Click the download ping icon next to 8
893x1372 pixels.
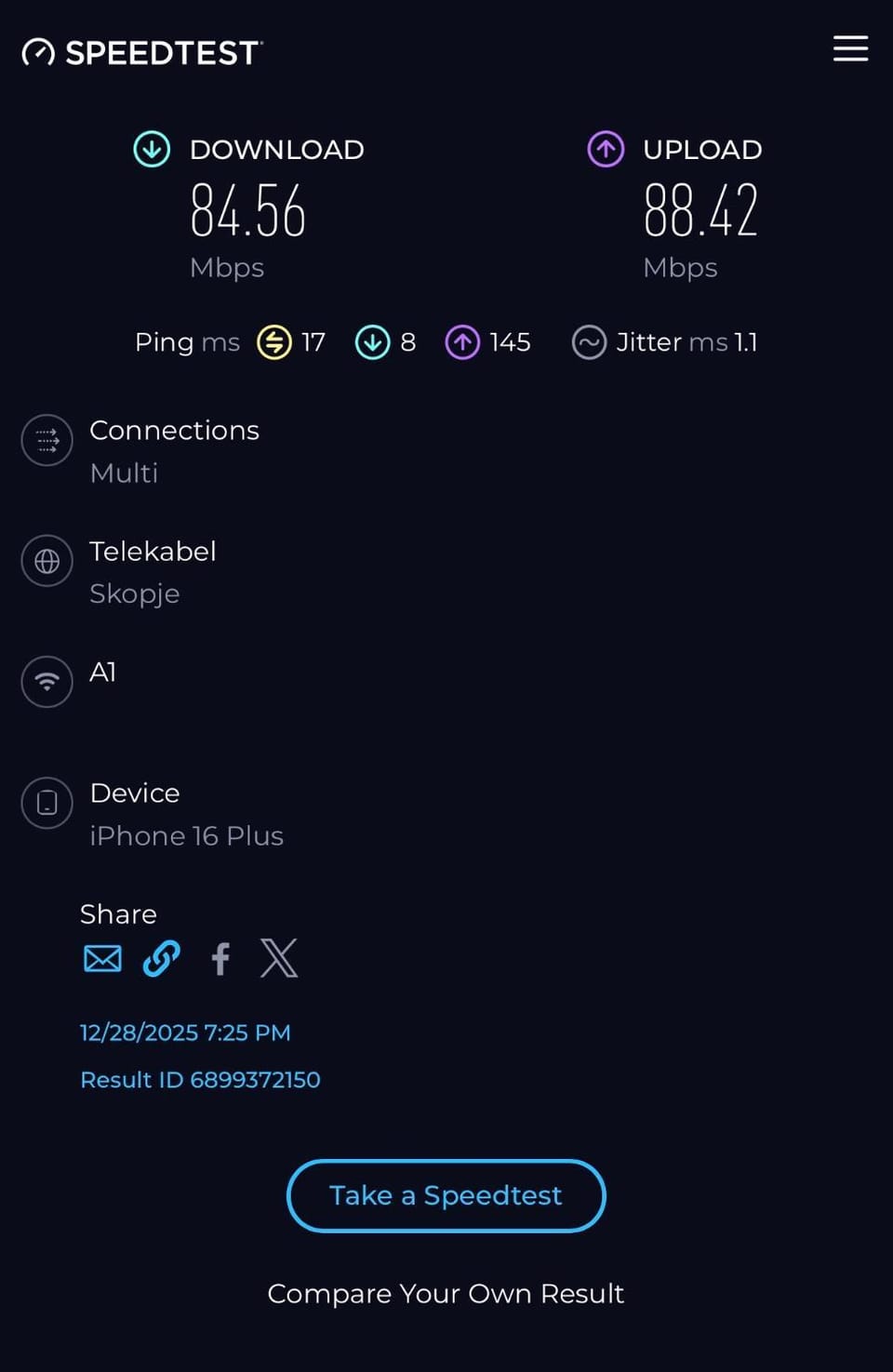pos(372,342)
